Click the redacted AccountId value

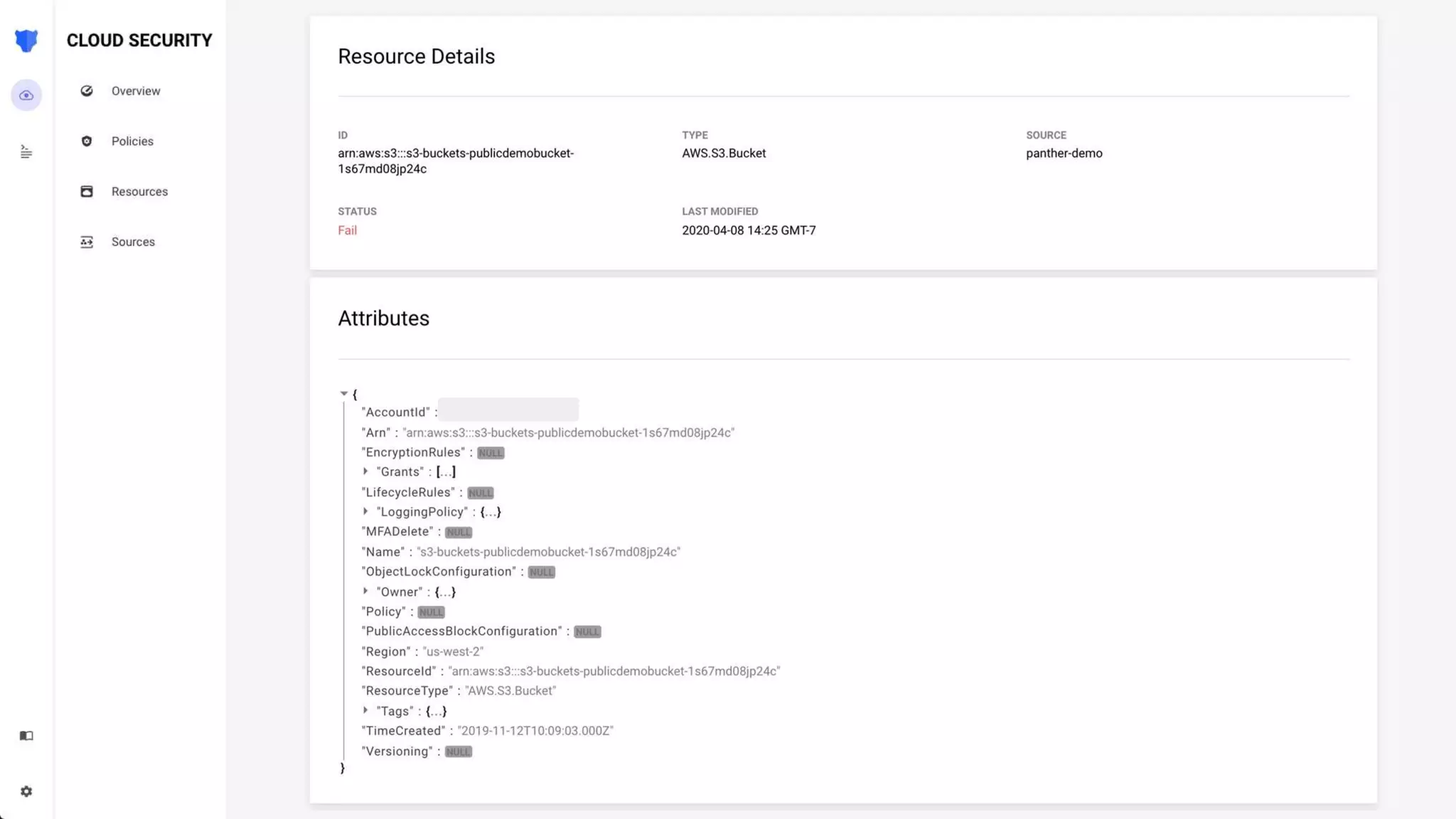(508, 410)
